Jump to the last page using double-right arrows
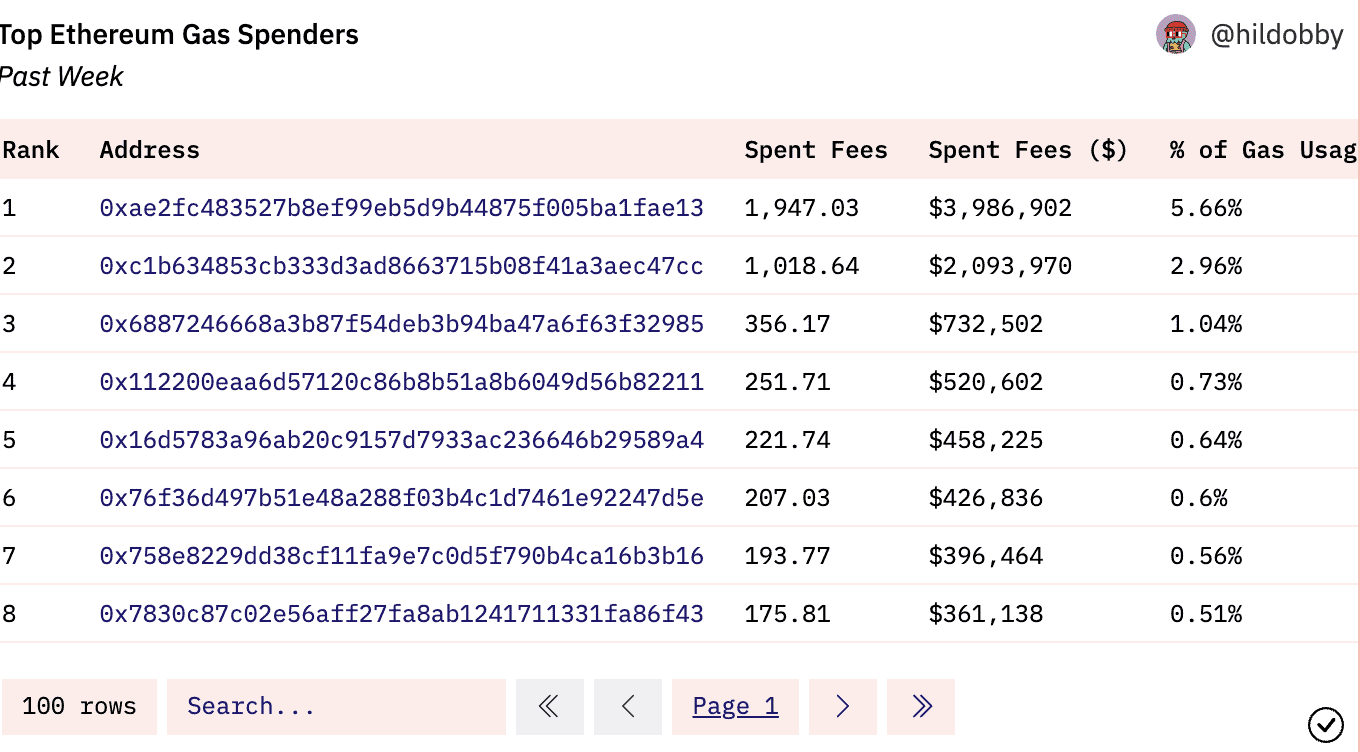 [x=921, y=707]
